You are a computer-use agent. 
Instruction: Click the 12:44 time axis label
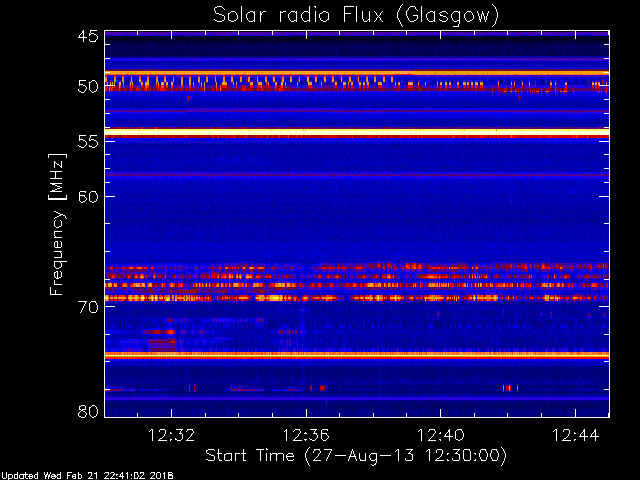click(576, 435)
